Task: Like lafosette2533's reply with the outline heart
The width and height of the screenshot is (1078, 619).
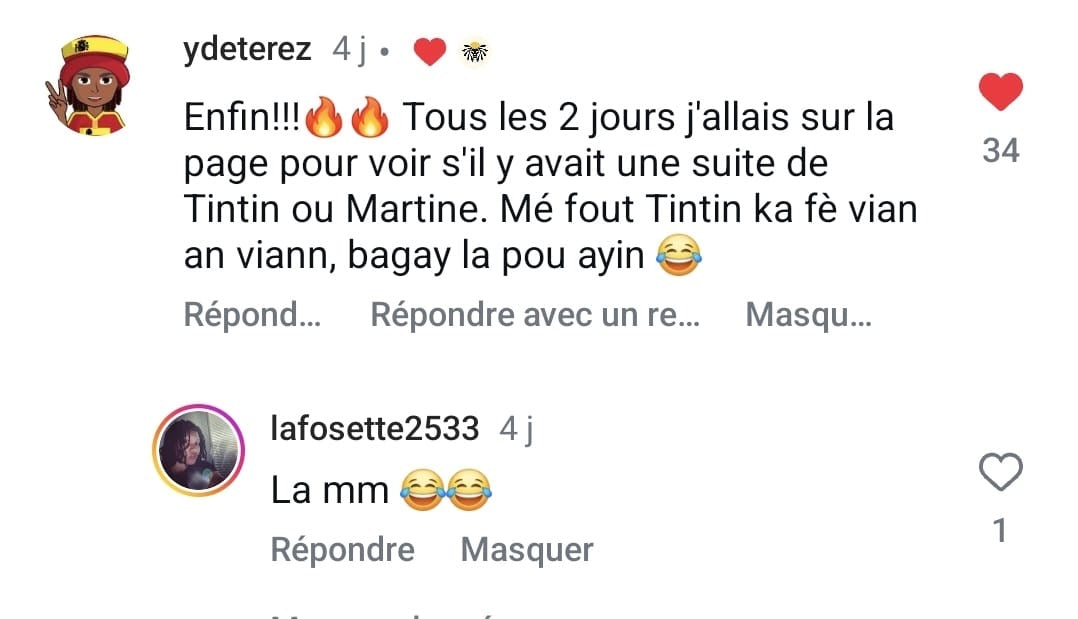Action: click(x=1000, y=472)
